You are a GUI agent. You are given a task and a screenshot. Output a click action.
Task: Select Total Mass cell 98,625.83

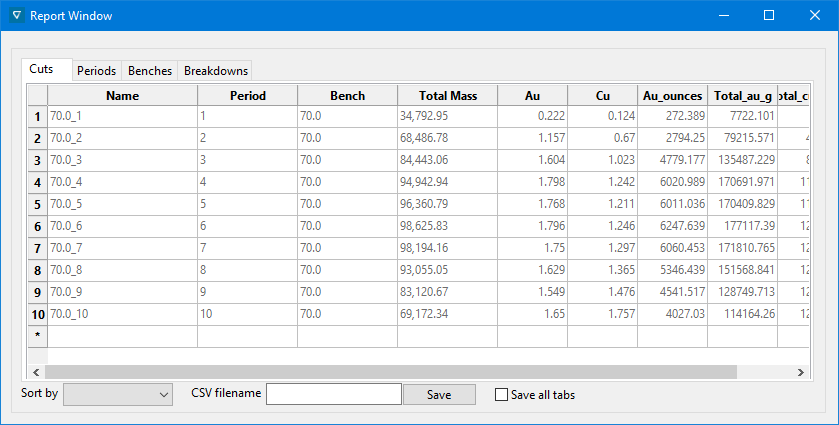tap(447, 227)
